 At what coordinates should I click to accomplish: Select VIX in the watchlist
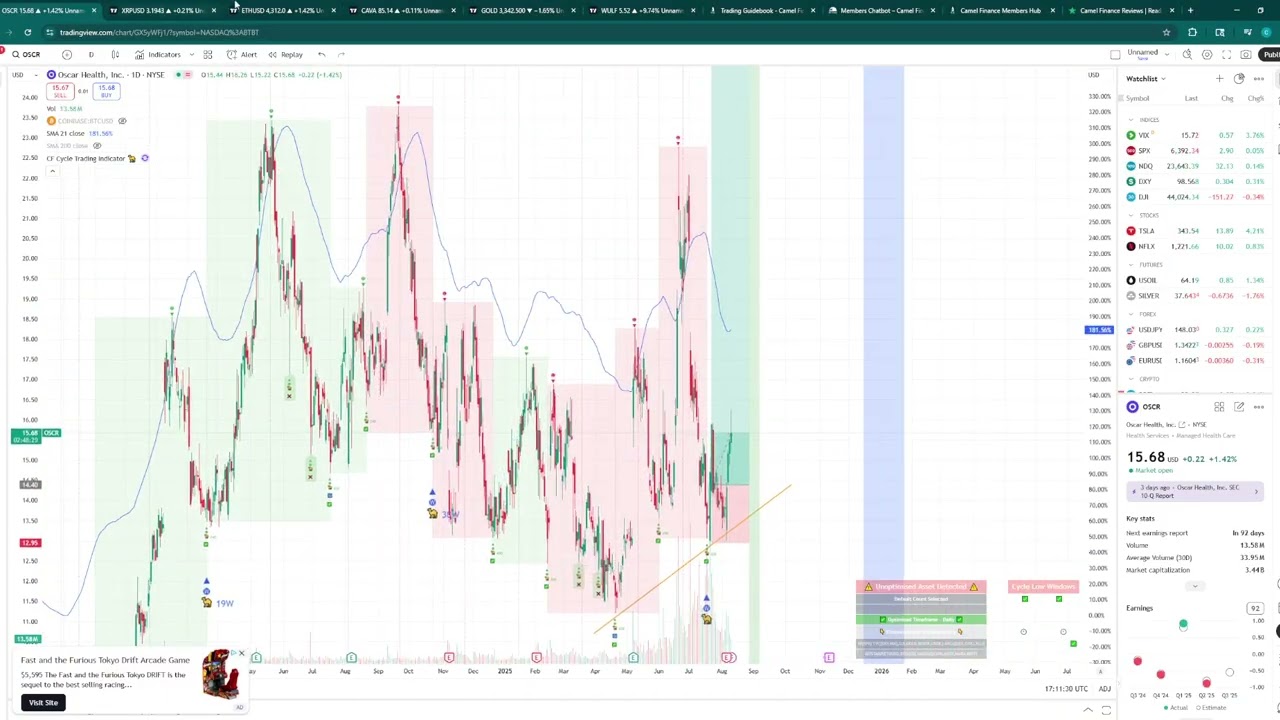coord(1196,135)
